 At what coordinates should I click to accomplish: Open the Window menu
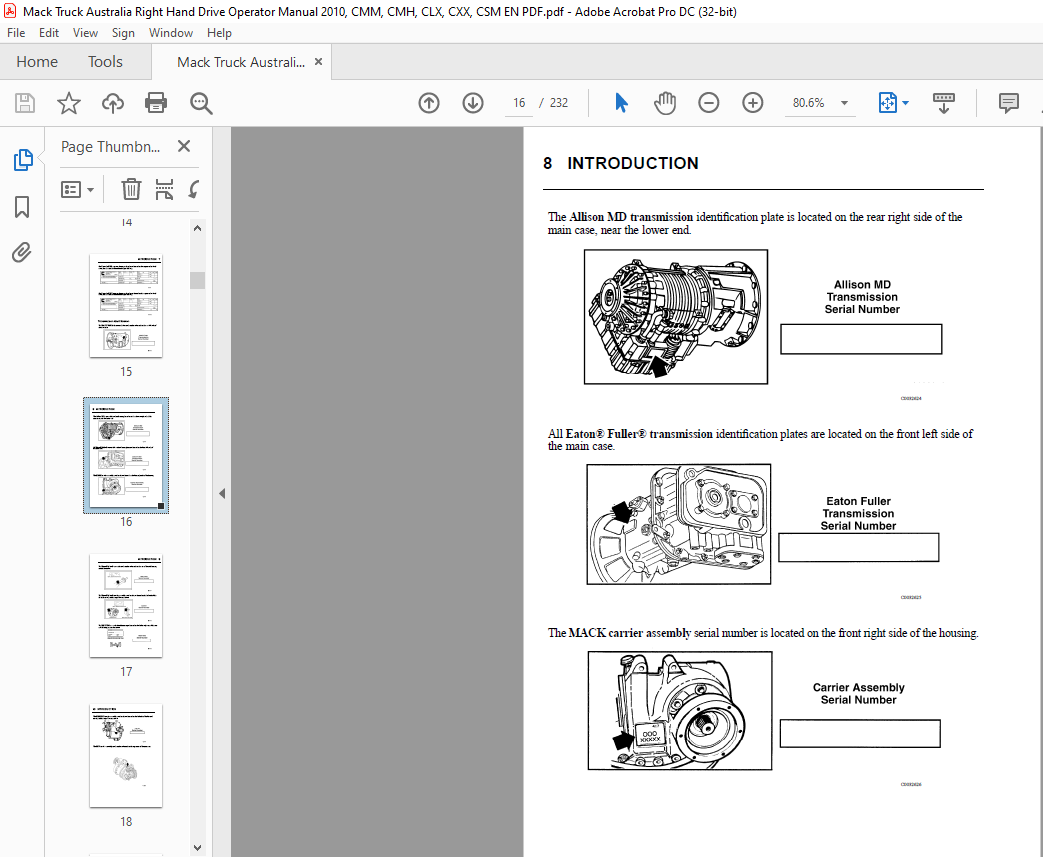click(x=170, y=33)
